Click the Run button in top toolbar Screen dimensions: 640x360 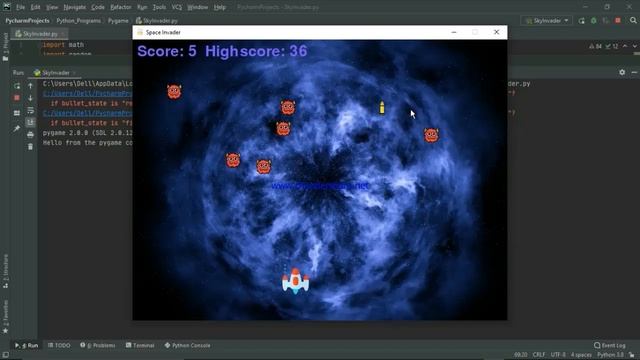[582, 20]
